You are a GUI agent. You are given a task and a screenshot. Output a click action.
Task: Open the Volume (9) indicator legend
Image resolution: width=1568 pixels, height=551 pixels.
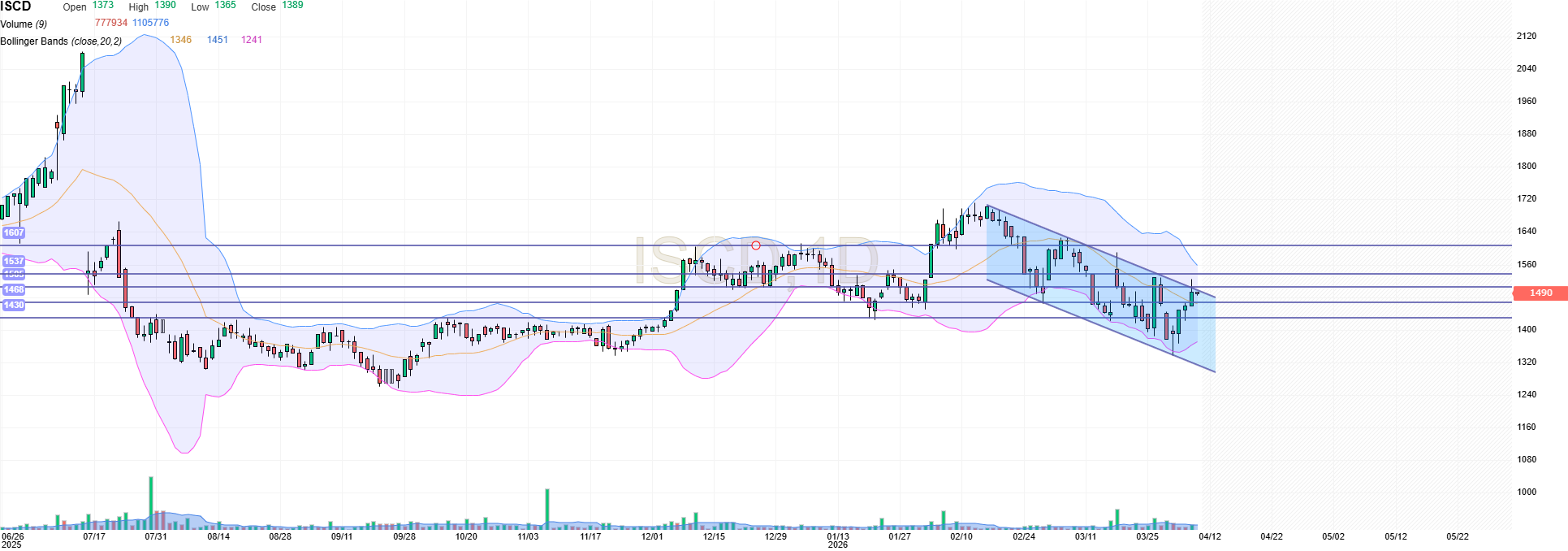[x=24, y=24]
